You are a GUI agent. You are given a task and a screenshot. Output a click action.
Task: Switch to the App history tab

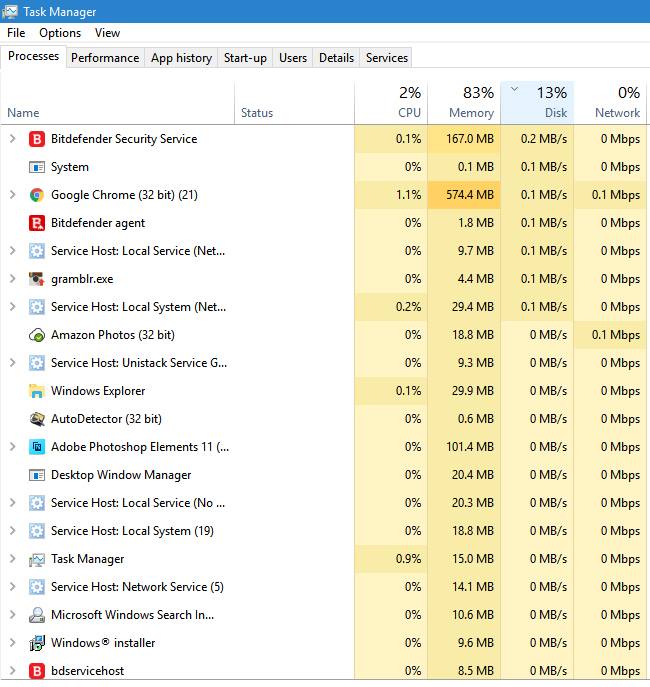coord(181,58)
